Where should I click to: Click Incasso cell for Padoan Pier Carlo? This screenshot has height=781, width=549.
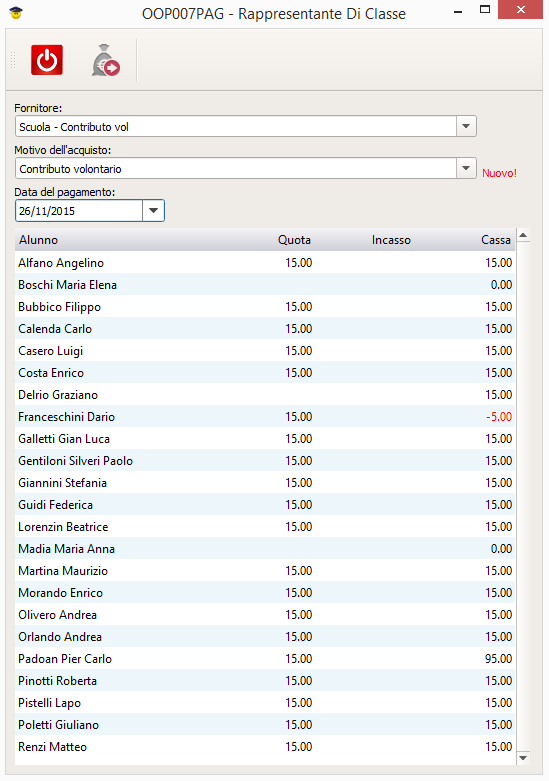391,658
